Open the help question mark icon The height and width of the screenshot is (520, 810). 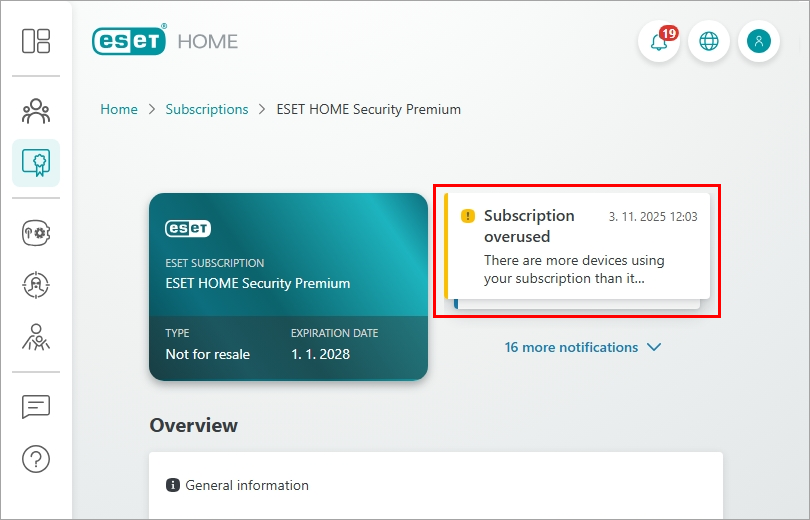[x=36, y=459]
